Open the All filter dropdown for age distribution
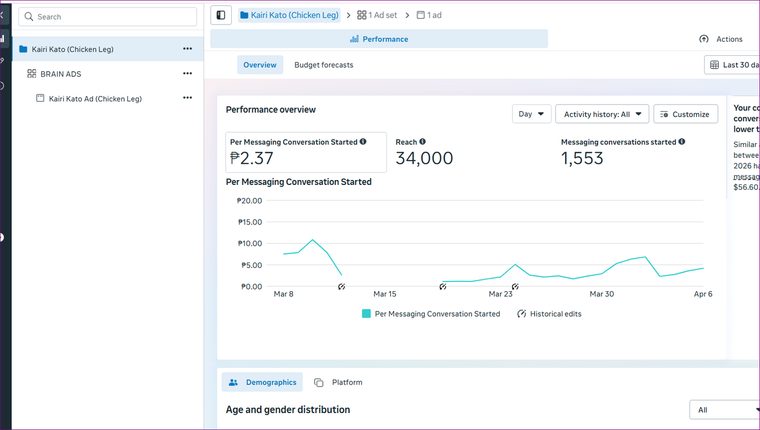The width and height of the screenshot is (760, 430). pos(724,410)
